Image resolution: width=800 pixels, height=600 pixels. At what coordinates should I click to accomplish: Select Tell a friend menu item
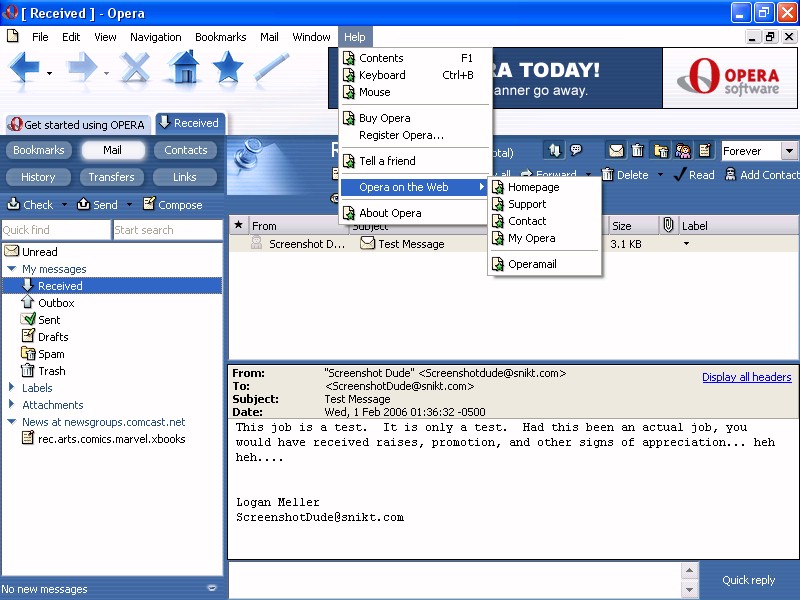coord(415,161)
